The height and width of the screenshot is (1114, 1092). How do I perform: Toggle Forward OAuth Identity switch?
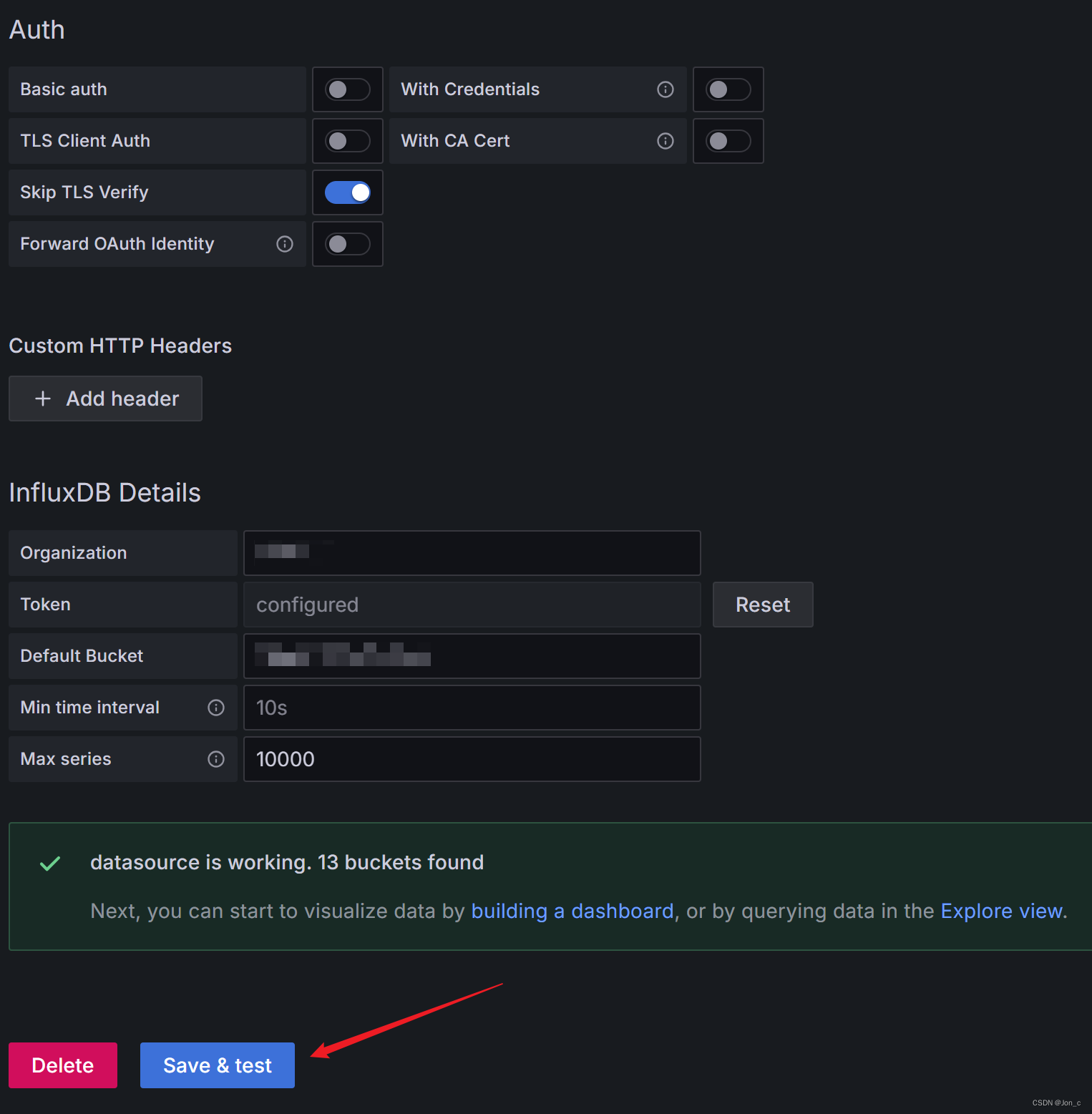[348, 244]
